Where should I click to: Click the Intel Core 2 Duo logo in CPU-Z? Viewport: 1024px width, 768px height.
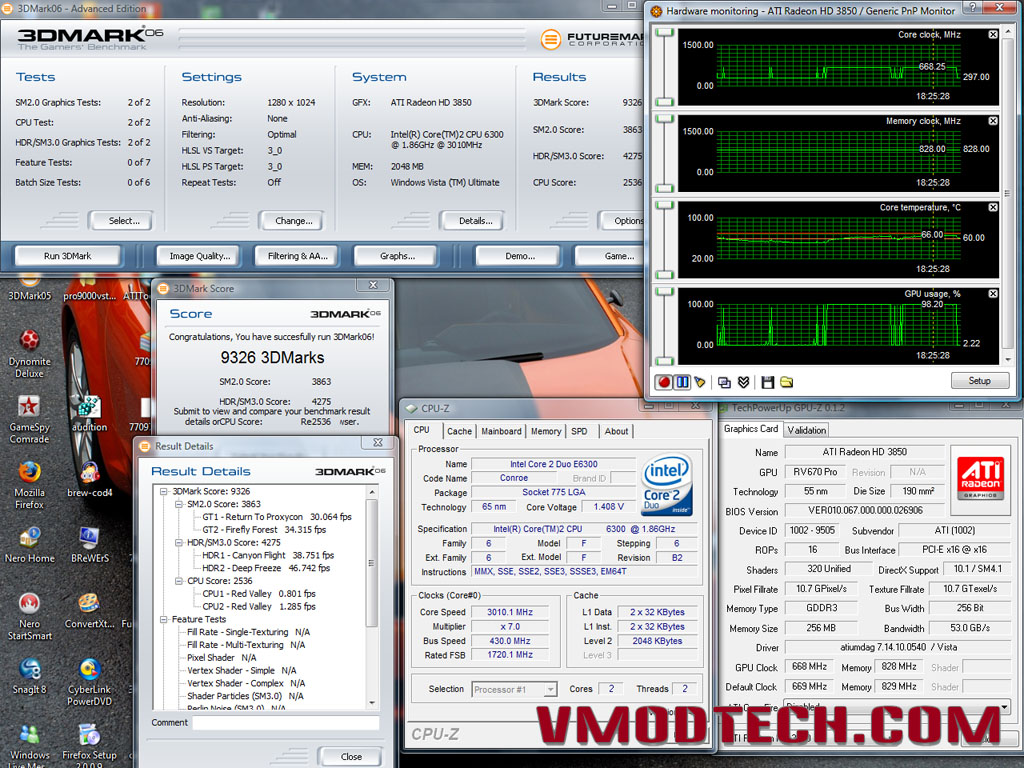coord(667,486)
